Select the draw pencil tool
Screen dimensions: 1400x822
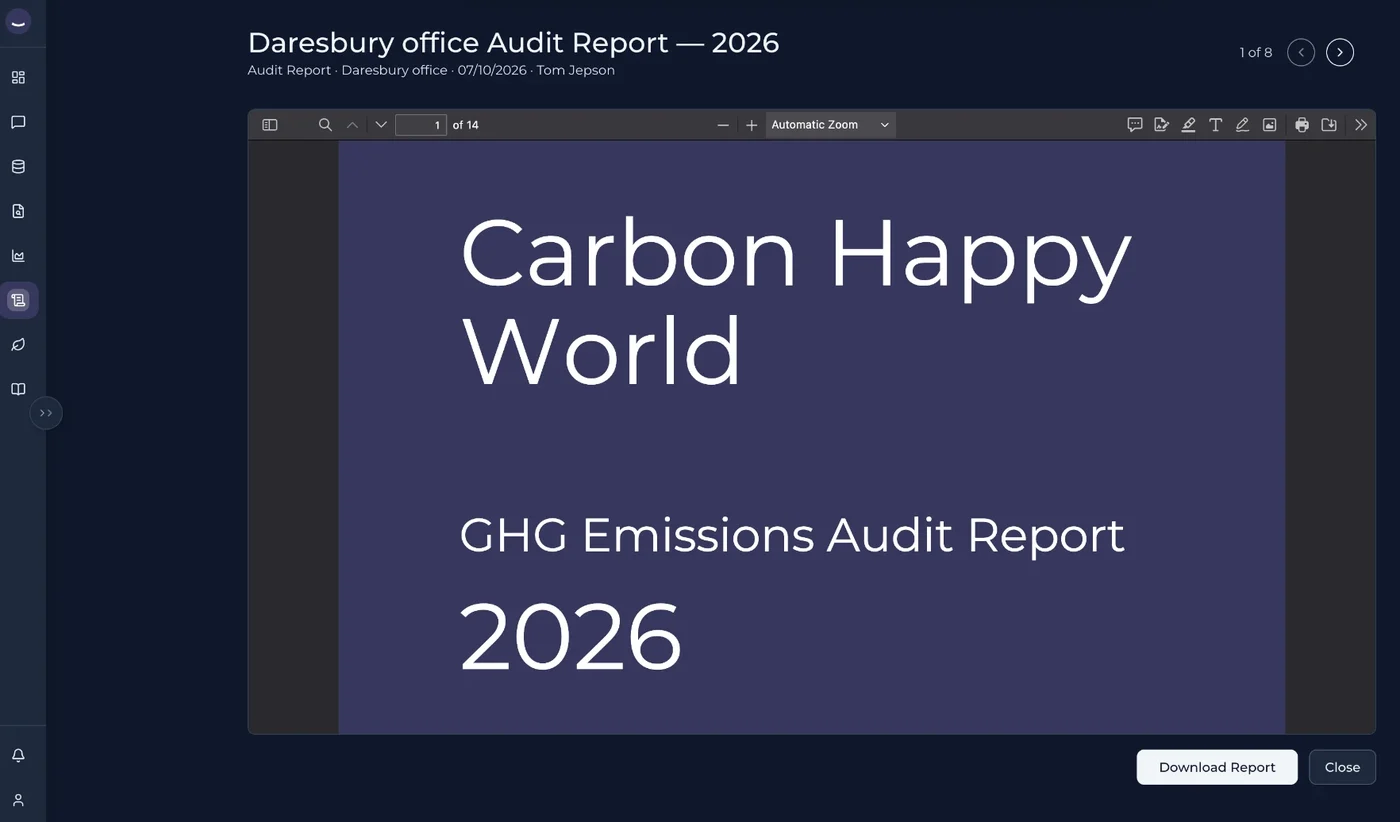coord(1242,125)
